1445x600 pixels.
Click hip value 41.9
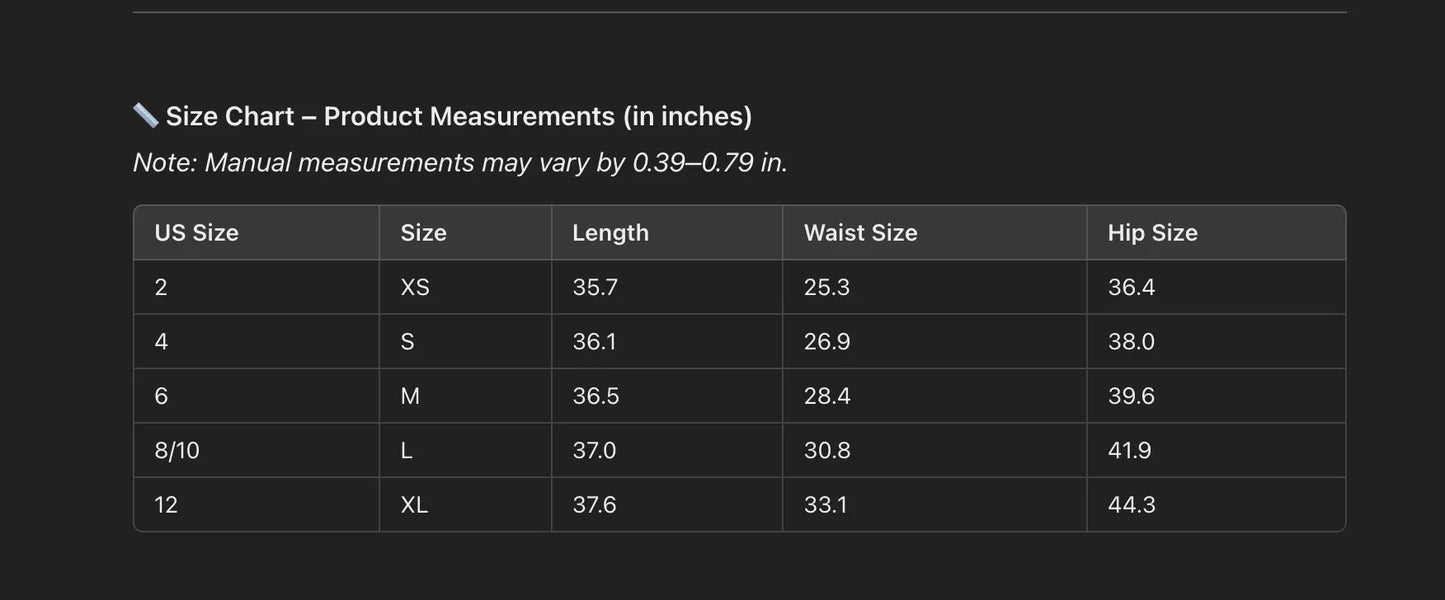(1129, 451)
